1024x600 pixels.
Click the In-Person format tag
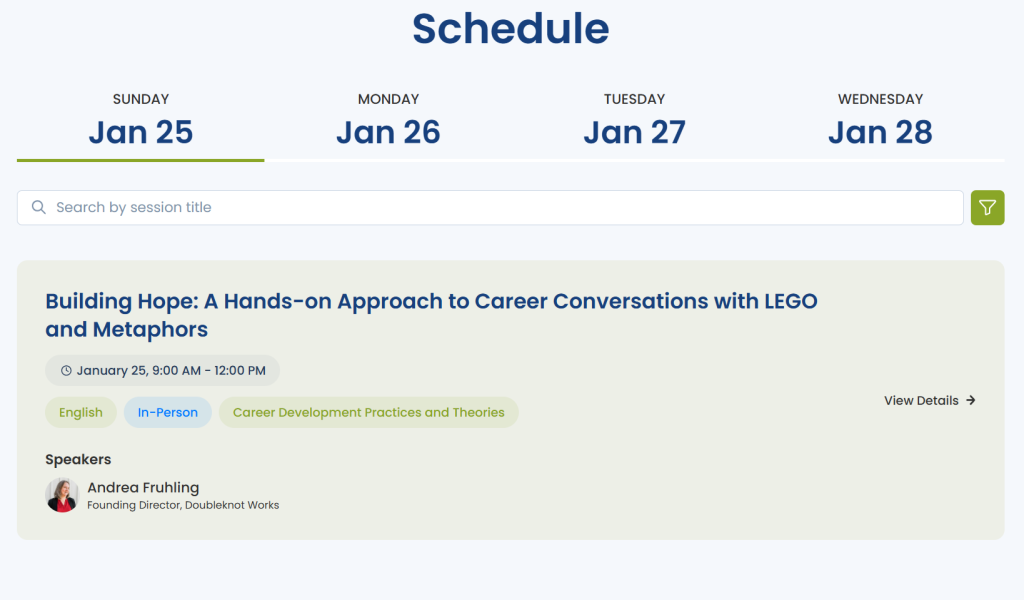[x=168, y=412]
